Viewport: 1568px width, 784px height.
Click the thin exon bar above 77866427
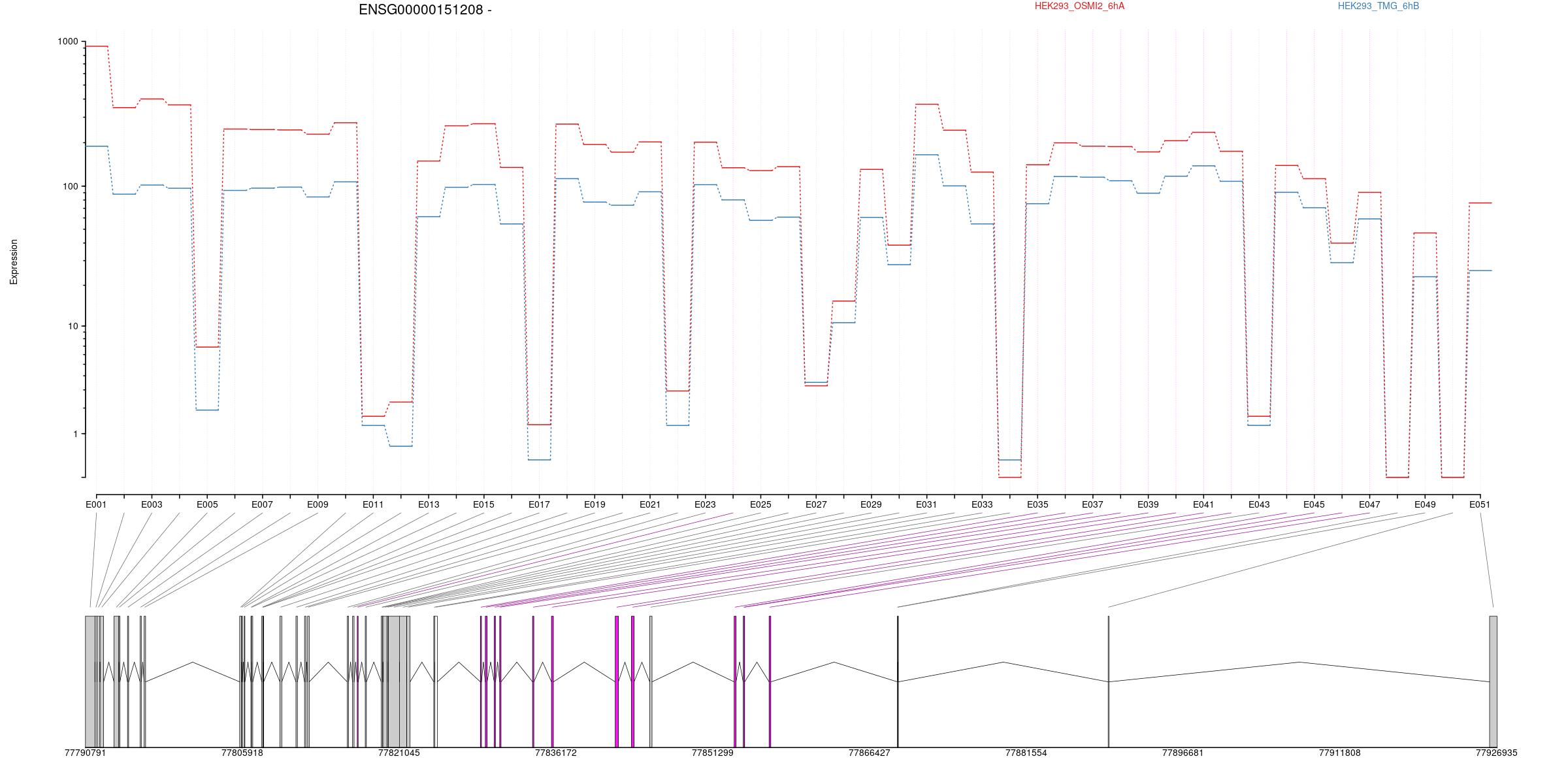(898, 681)
